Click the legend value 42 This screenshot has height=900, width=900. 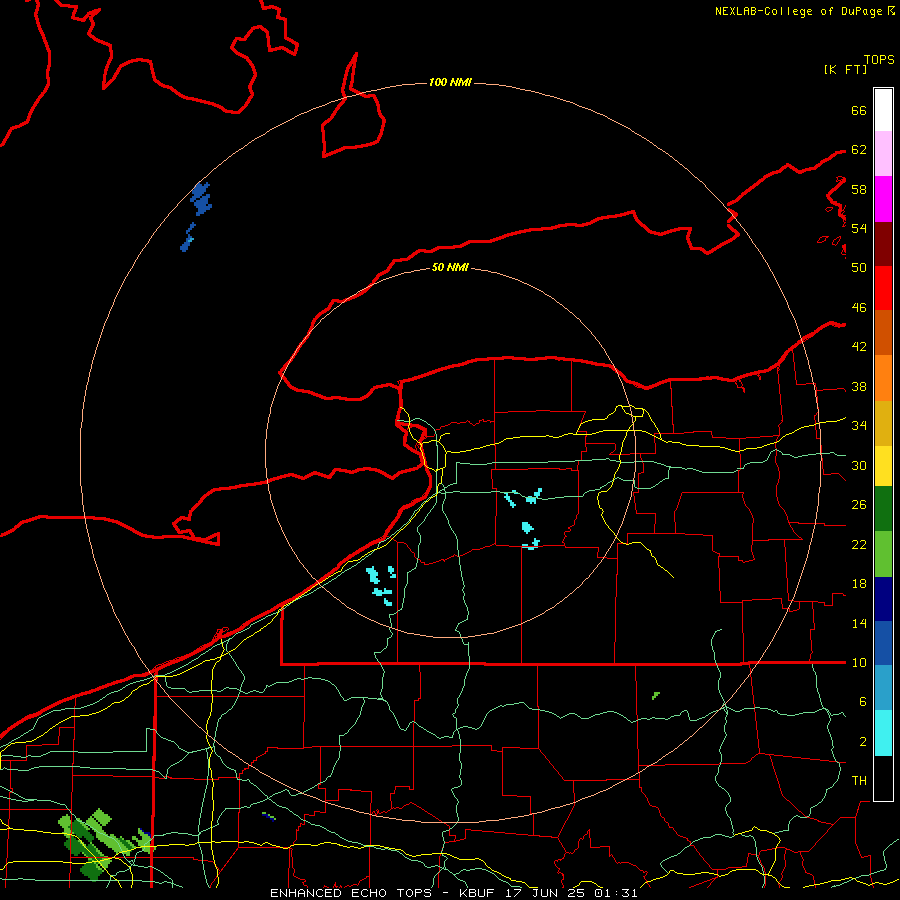(859, 347)
